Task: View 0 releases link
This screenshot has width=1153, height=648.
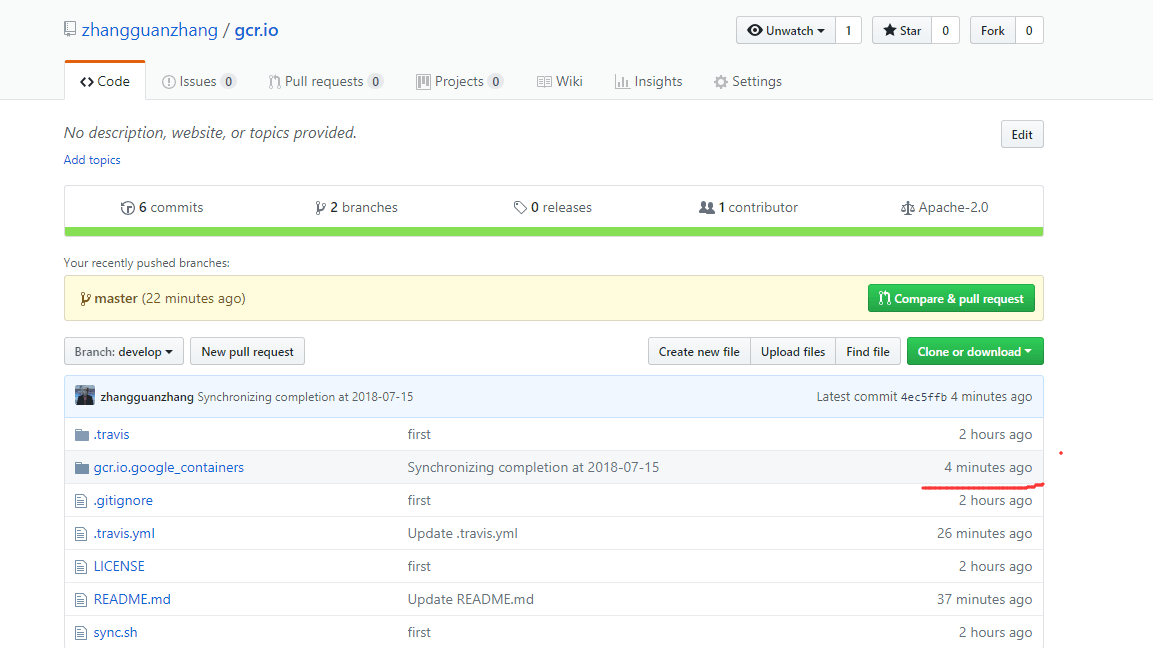Action: coord(552,207)
